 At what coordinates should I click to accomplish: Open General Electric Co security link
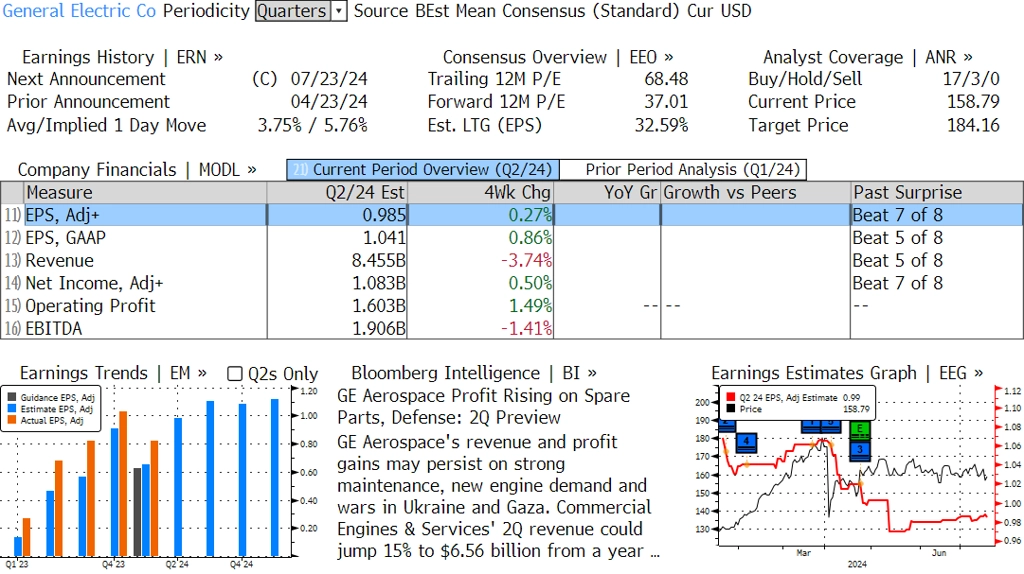click(x=79, y=11)
